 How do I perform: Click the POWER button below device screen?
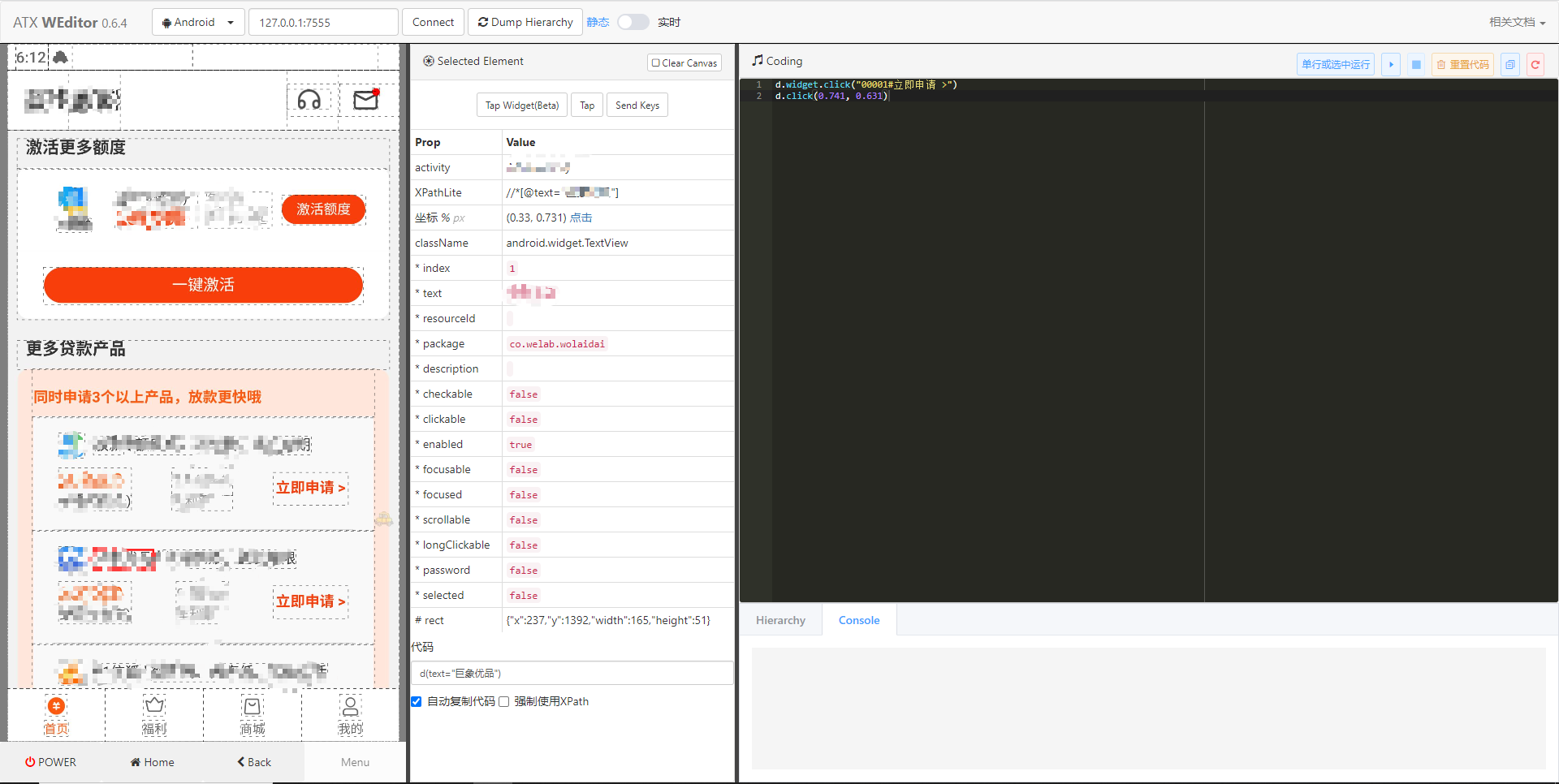tap(50, 762)
